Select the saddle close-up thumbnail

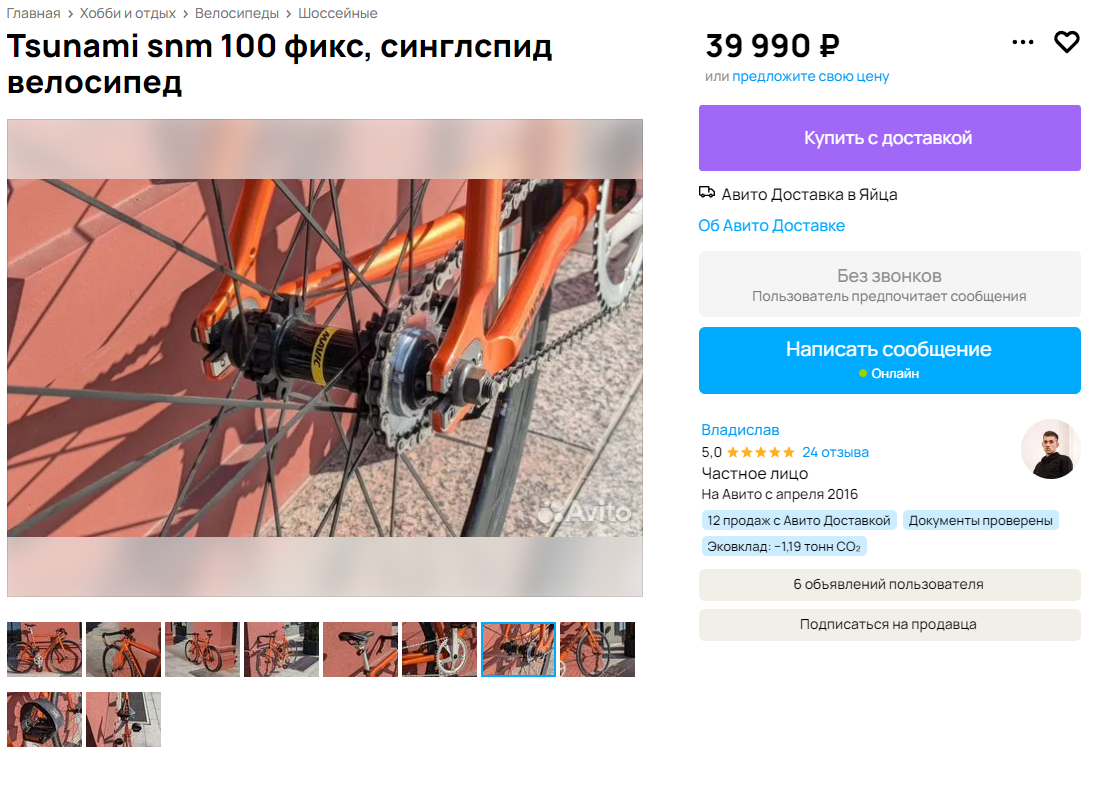click(x=360, y=649)
